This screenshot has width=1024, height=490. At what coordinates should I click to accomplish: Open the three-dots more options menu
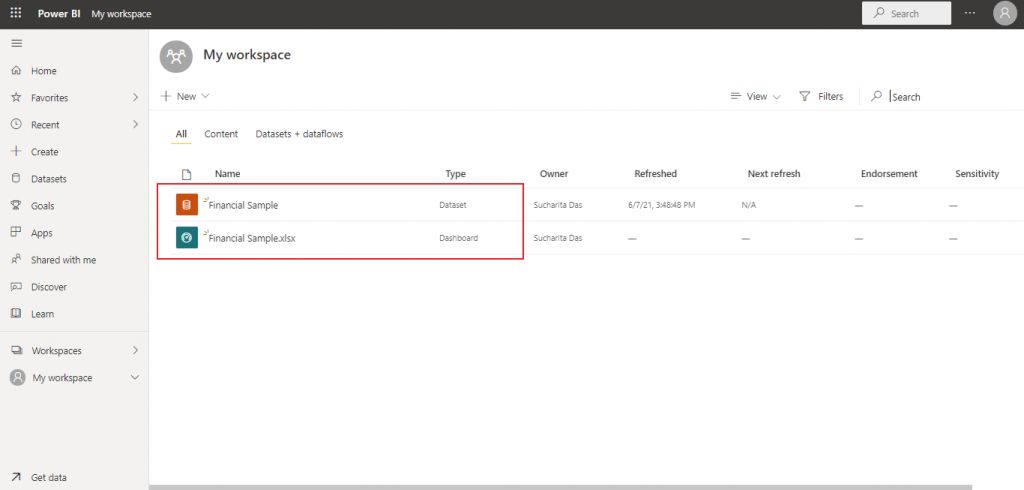tap(969, 13)
